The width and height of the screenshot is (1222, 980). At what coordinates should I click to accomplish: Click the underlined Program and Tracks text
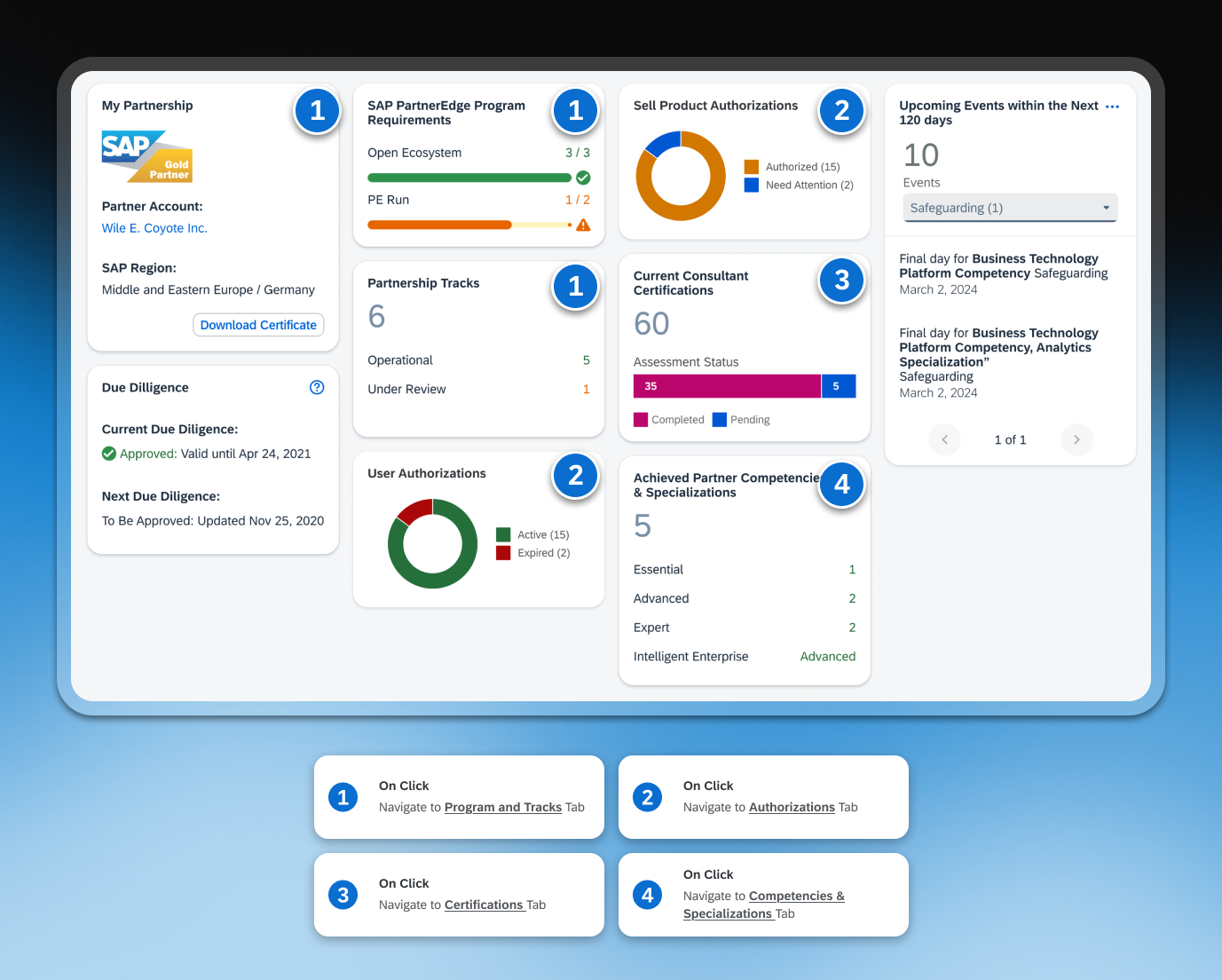click(503, 807)
